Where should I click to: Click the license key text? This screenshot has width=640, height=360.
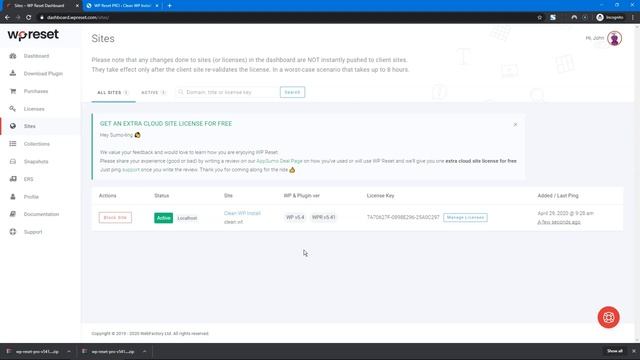403,217
